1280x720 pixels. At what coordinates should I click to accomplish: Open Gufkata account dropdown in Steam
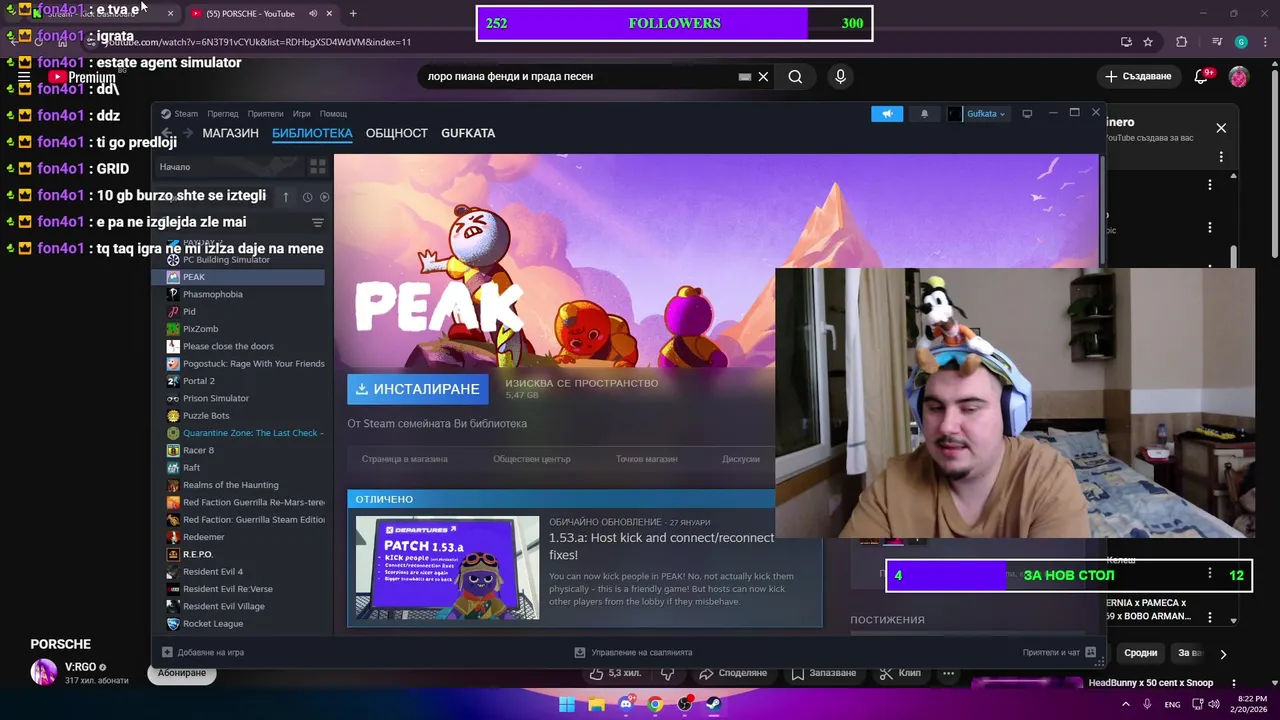977,114
